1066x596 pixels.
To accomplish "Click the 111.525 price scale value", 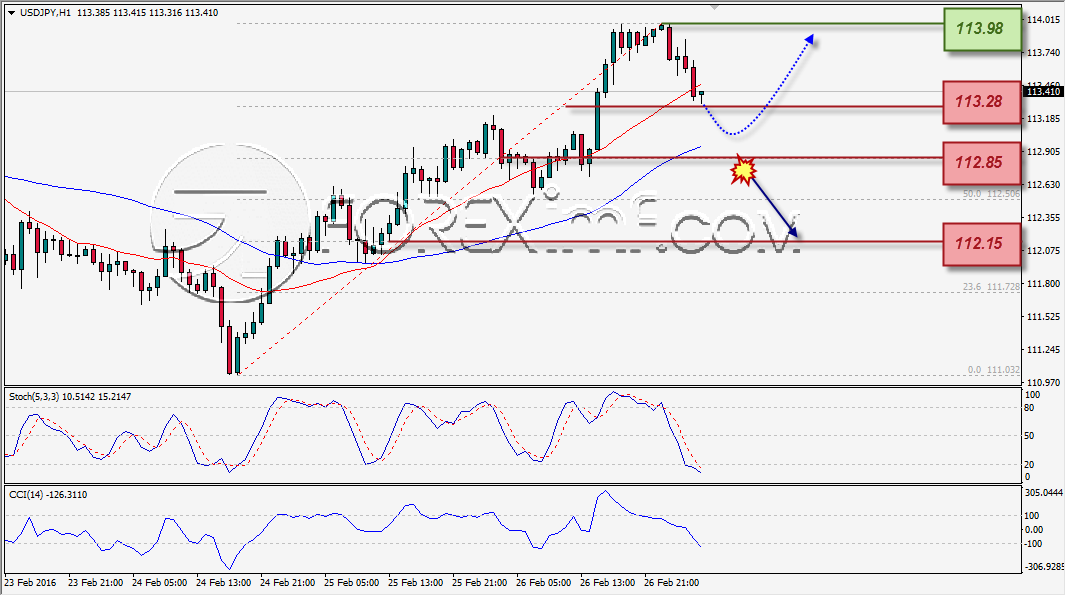I will point(1044,317).
